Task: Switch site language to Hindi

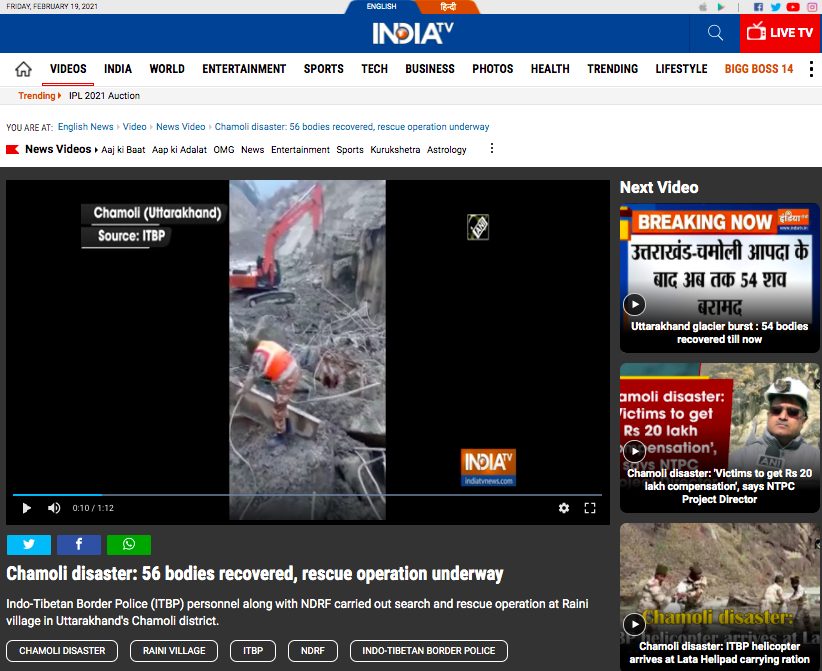Action: (448, 7)
